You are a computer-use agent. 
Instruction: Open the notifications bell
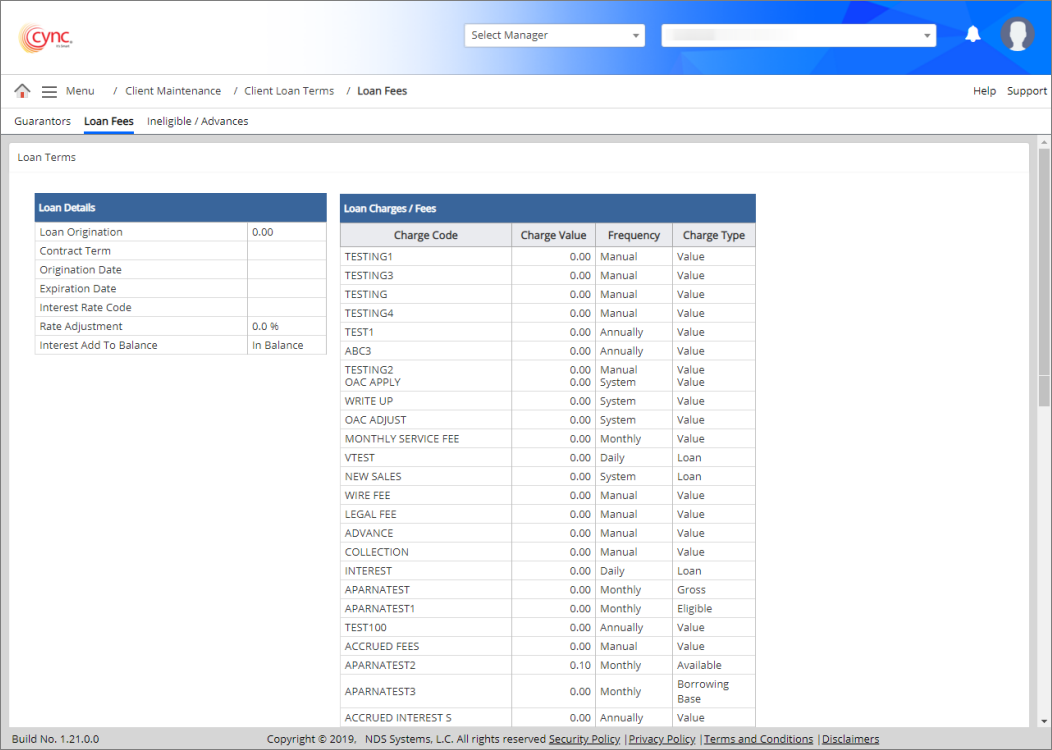point(972,35)
